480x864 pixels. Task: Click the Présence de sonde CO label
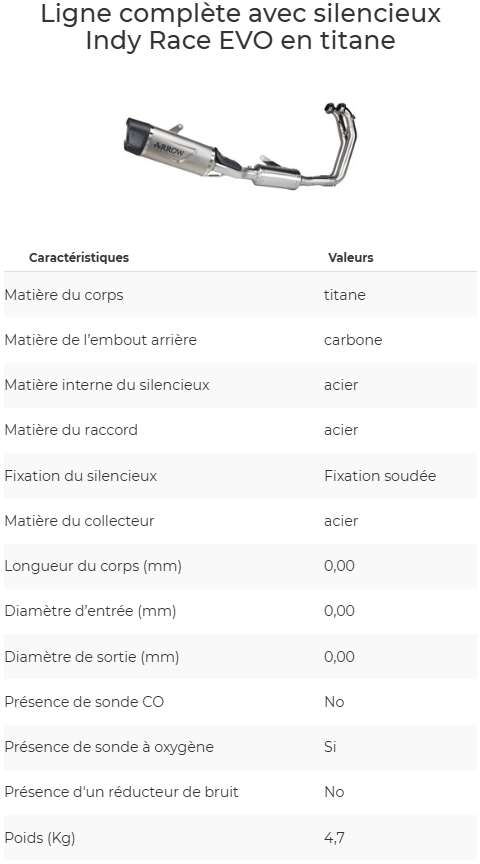pyautogui.click(x=84, y=702)
